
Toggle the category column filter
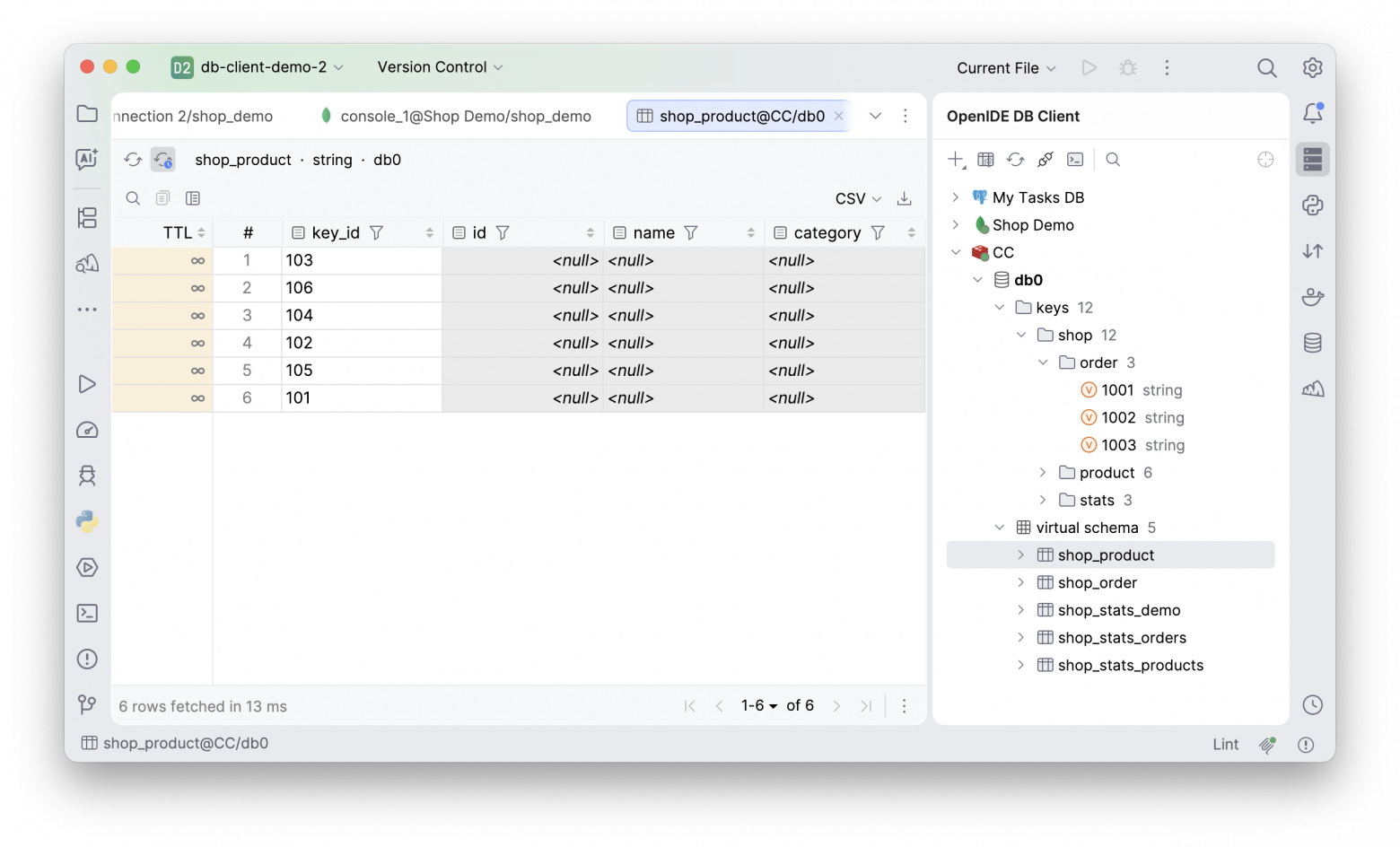pyautogui.click(x=878, y=233)
